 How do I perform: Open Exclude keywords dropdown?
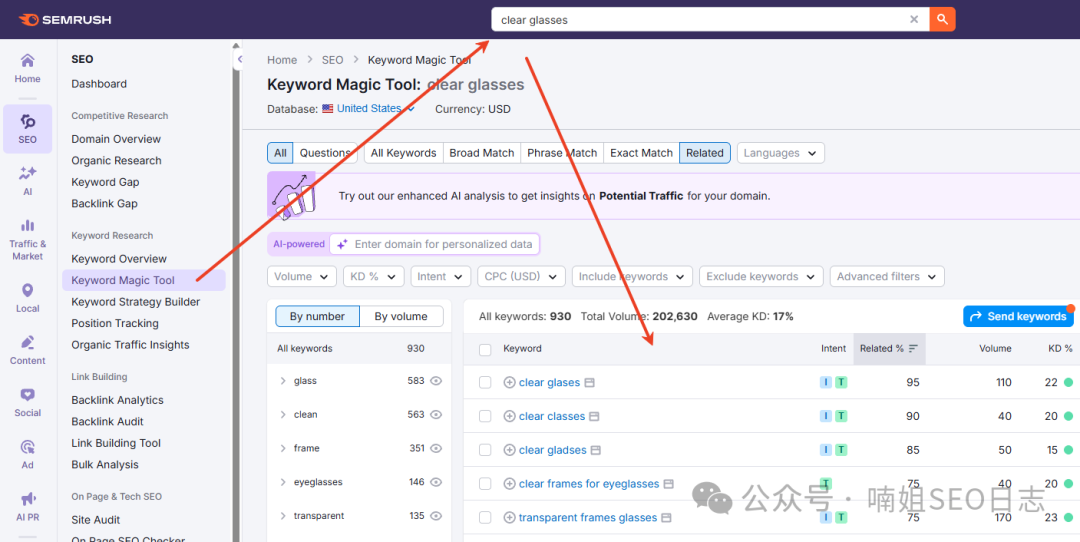[761, 276]
